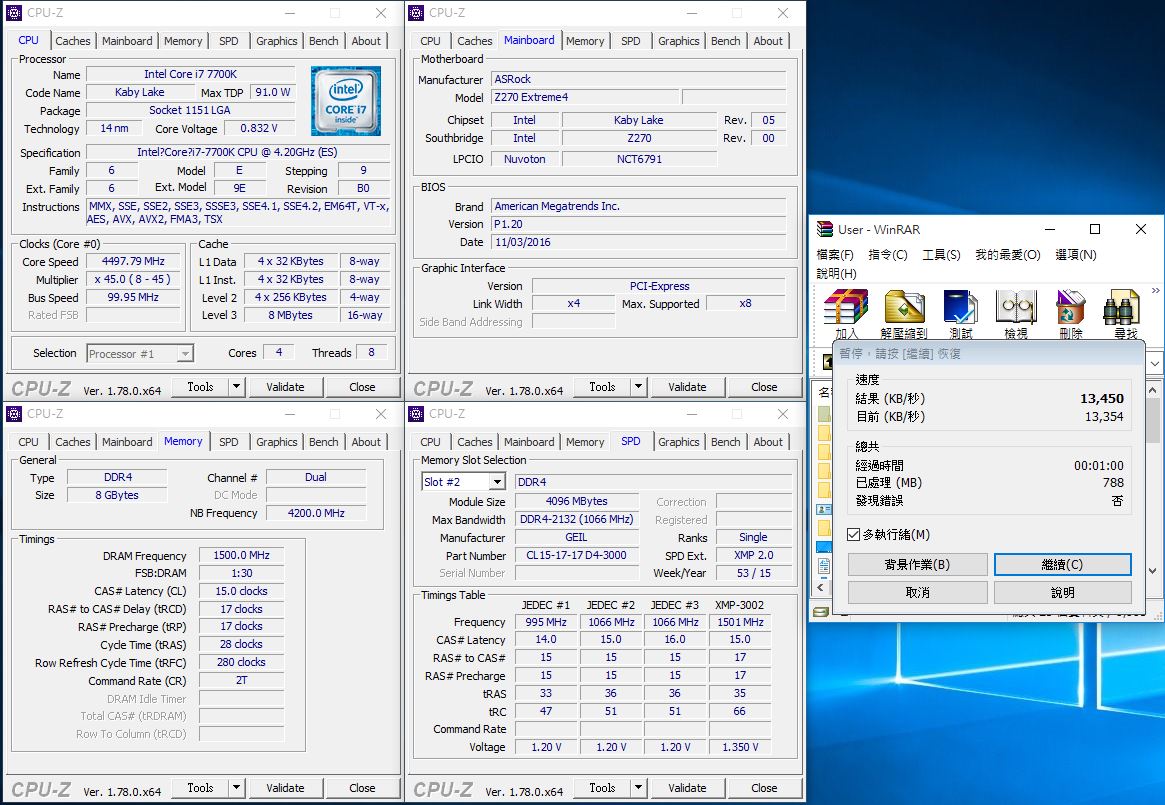
Task: Click the WinRAR result speed '13,450'
Action: pos(1102,398)
